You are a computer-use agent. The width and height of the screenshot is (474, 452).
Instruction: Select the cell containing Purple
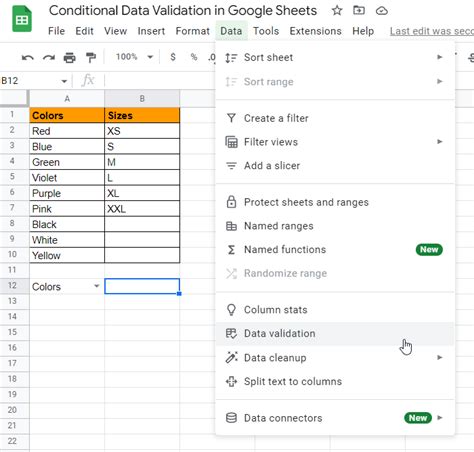point(67,193)
